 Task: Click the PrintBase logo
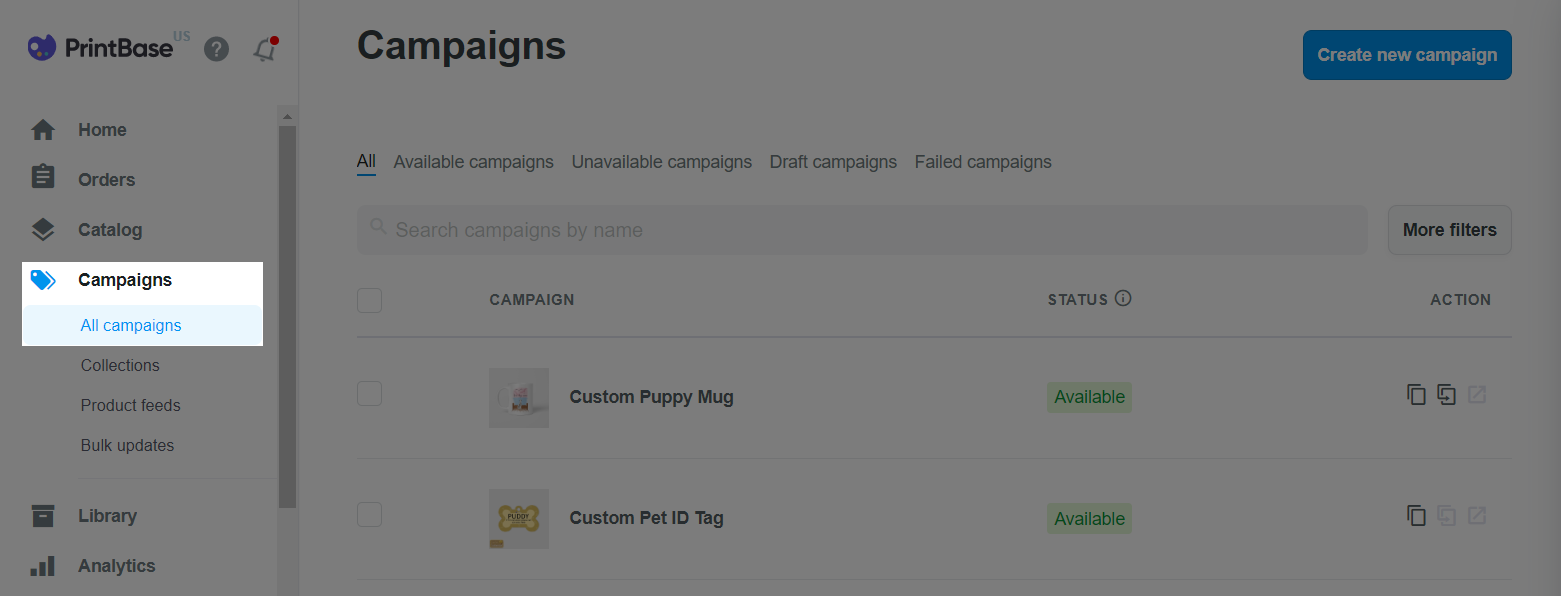tap(100, 48)
